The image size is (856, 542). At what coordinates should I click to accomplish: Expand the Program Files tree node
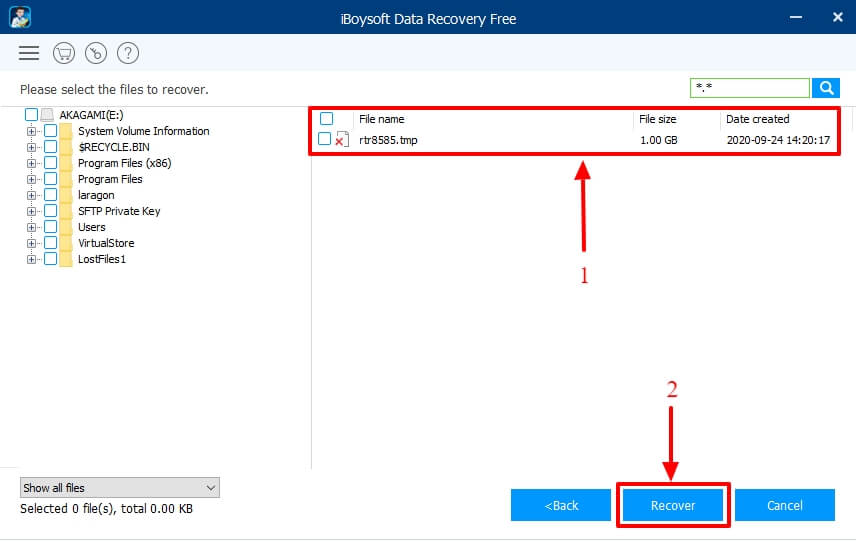(x=32, y=179)
